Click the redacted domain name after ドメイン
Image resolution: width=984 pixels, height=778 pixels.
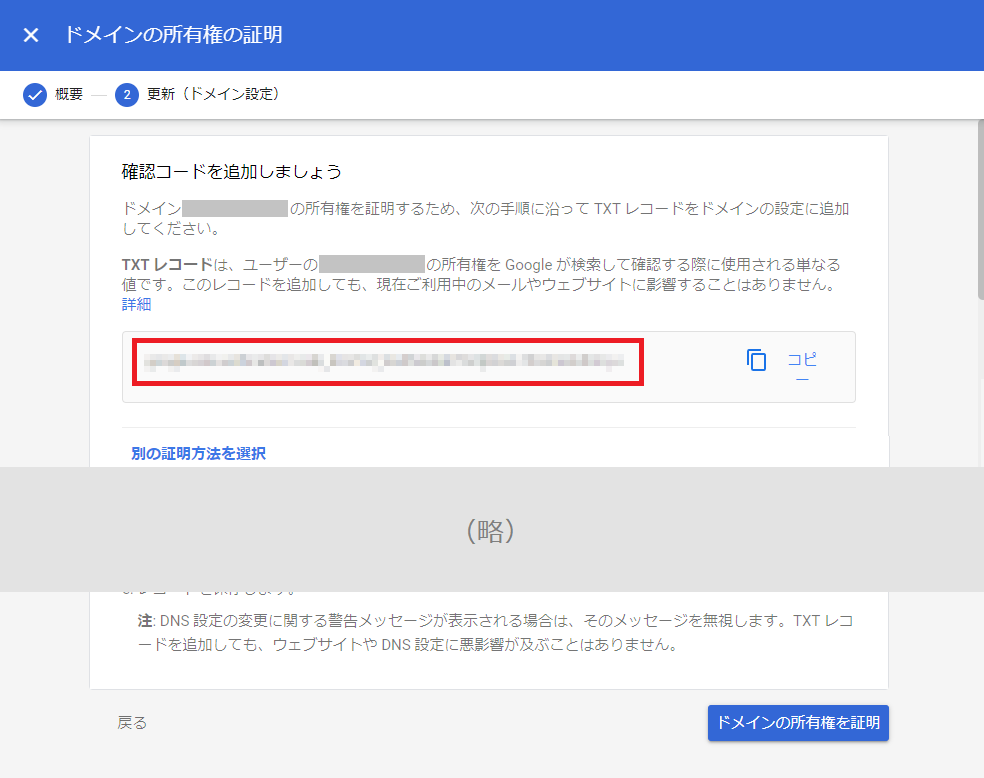(x=235, y=209)
